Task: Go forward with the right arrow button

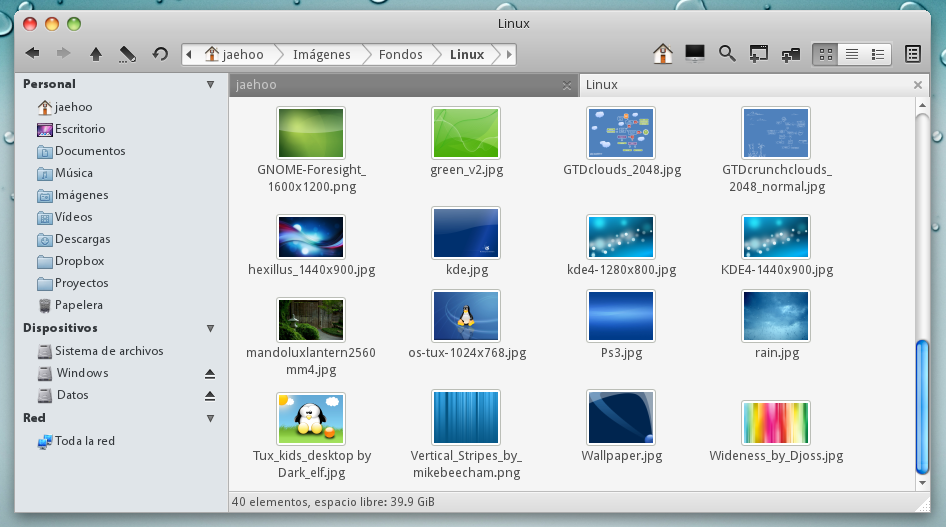Action: [x=63, y=54]
